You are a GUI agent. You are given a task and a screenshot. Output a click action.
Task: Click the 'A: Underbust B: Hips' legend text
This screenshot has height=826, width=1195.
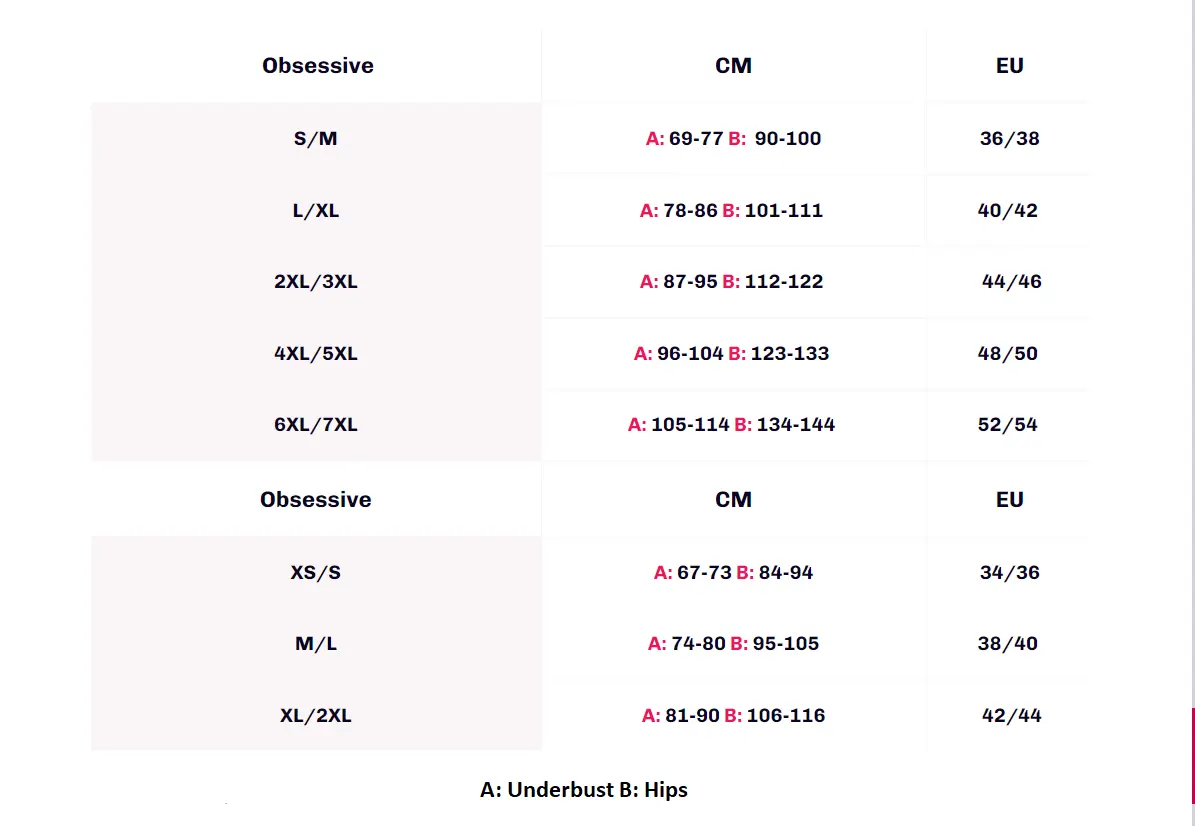[584, 790]
